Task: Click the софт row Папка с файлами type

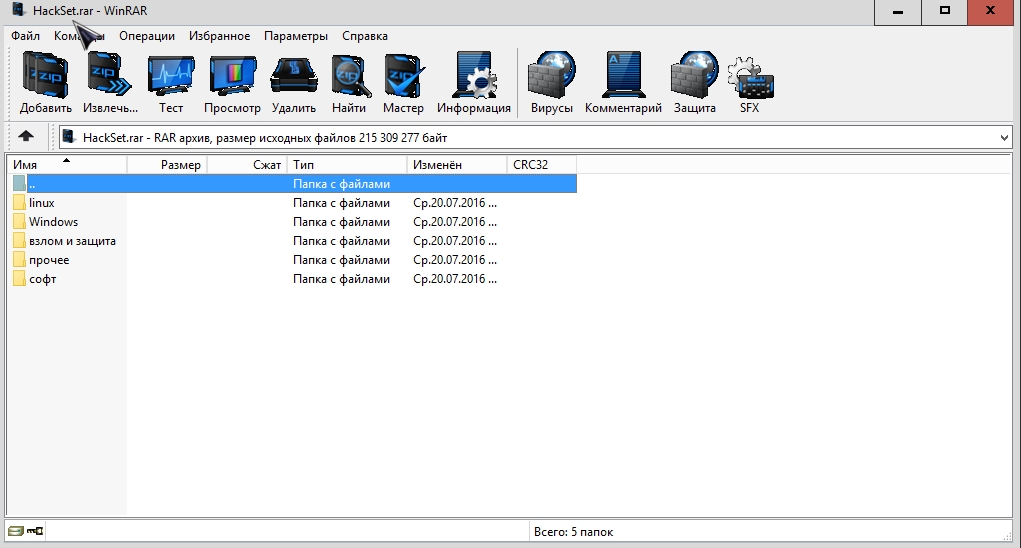Action: [x=341, y=279]
